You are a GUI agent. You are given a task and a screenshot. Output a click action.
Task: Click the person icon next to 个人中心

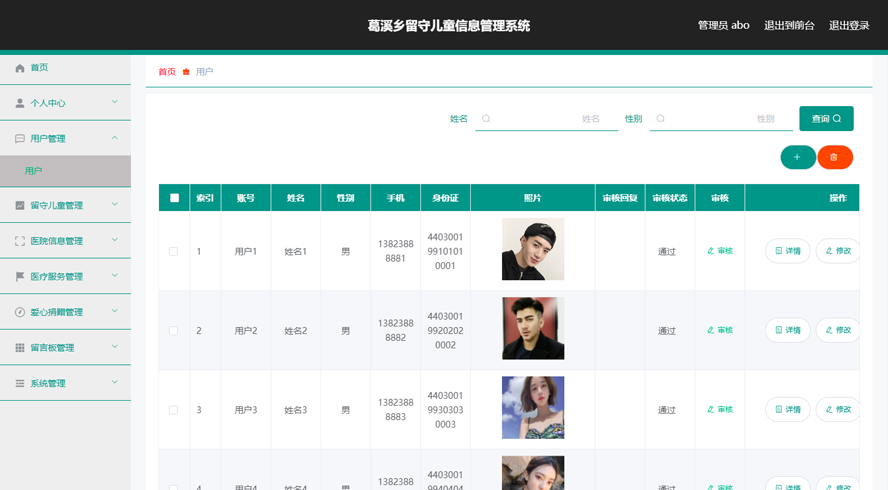coord(20,103)
